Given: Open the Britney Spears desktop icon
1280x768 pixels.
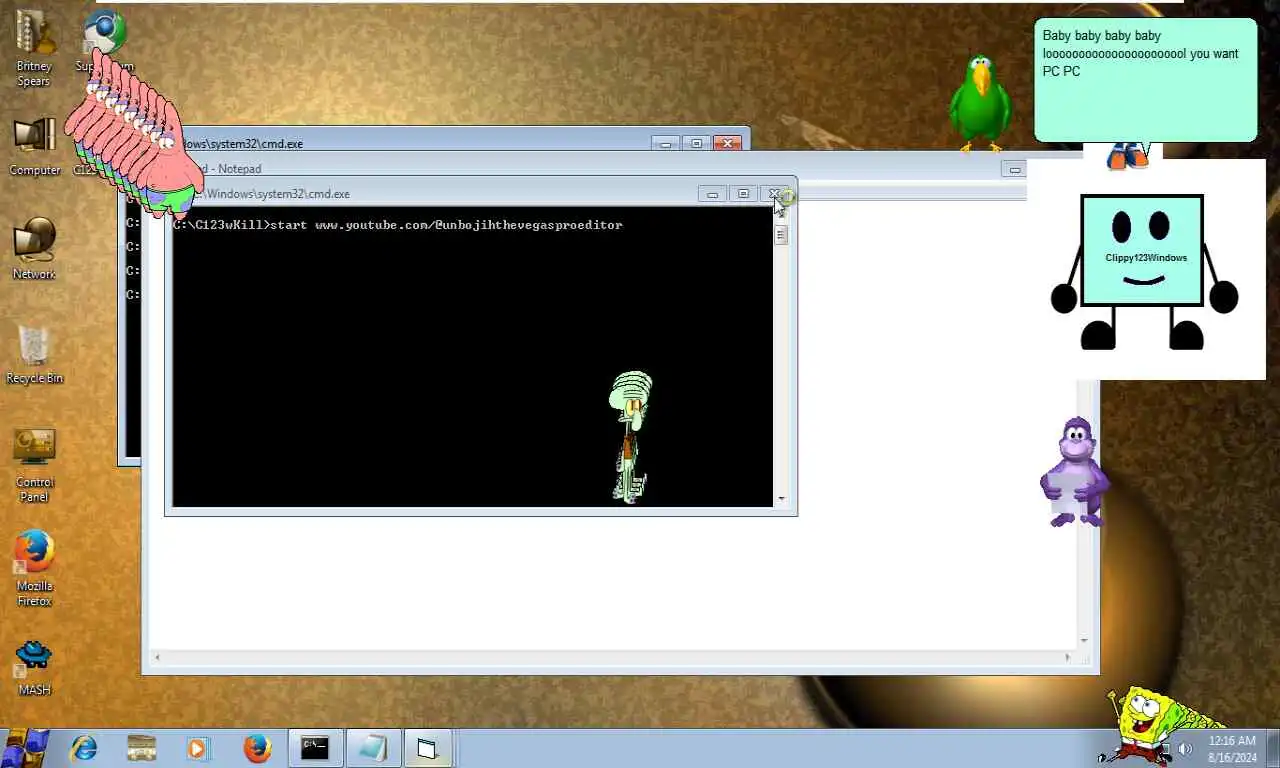Looking at the screenshot, I should (x=34, y=47).
